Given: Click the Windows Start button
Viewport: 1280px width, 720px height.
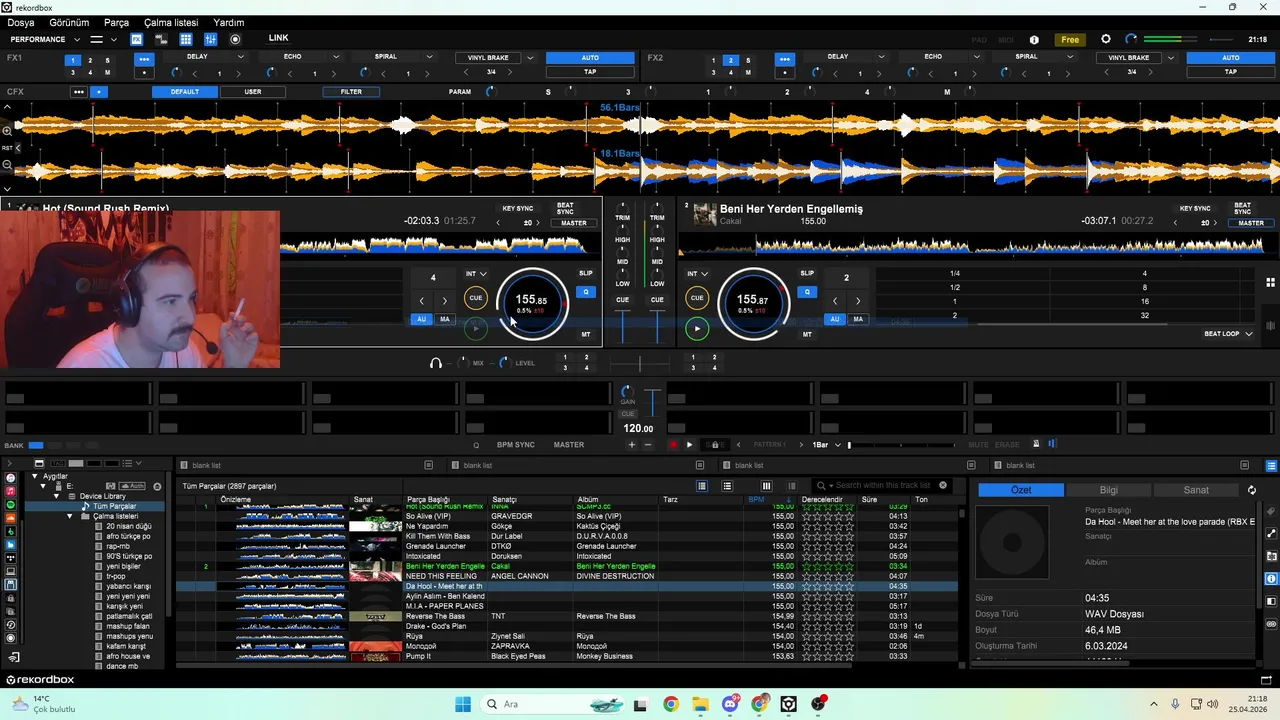Looking at the screenshot, I should click(462, 704).
